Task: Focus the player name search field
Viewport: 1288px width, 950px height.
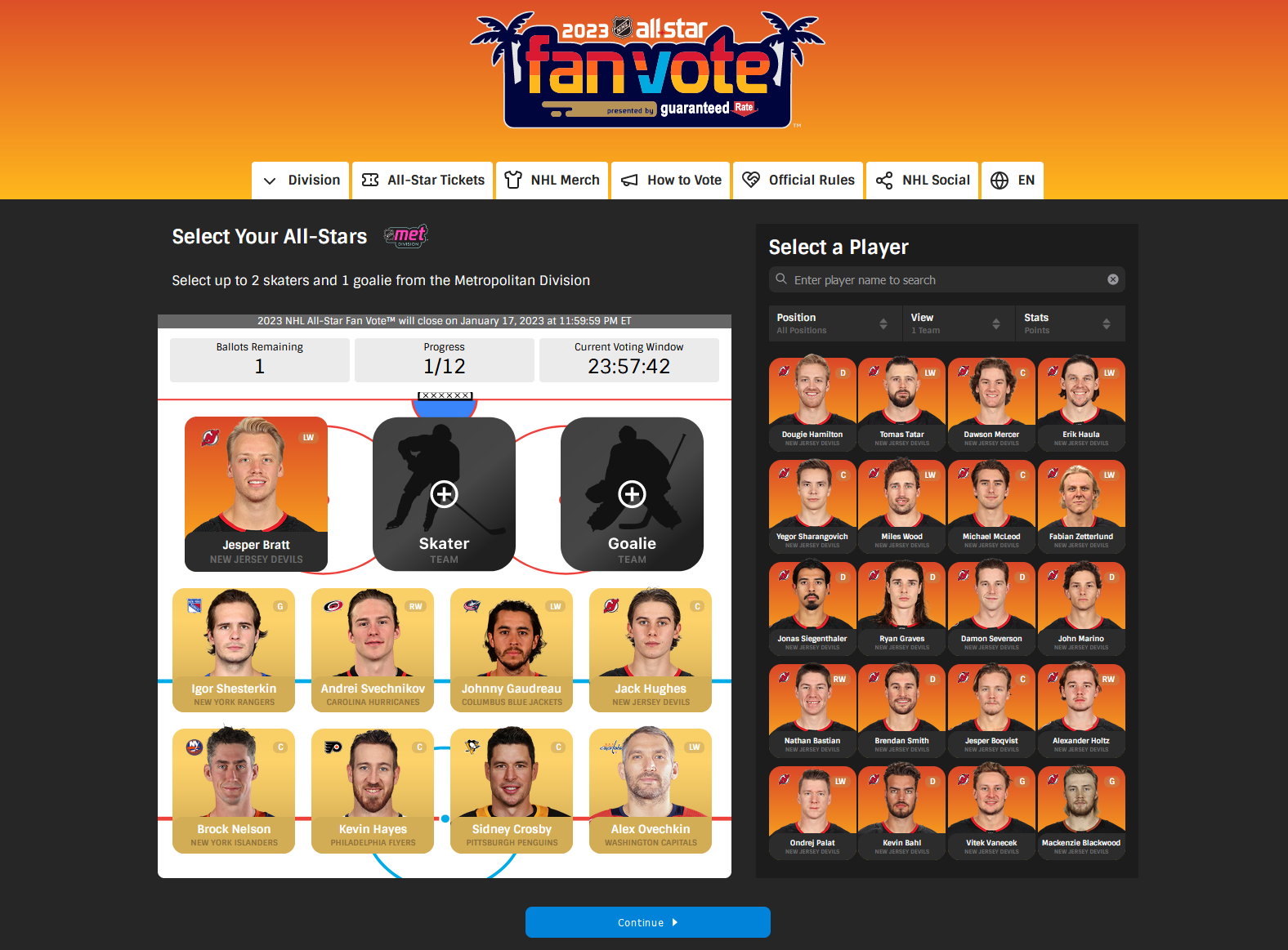Action: coord(947,279)
